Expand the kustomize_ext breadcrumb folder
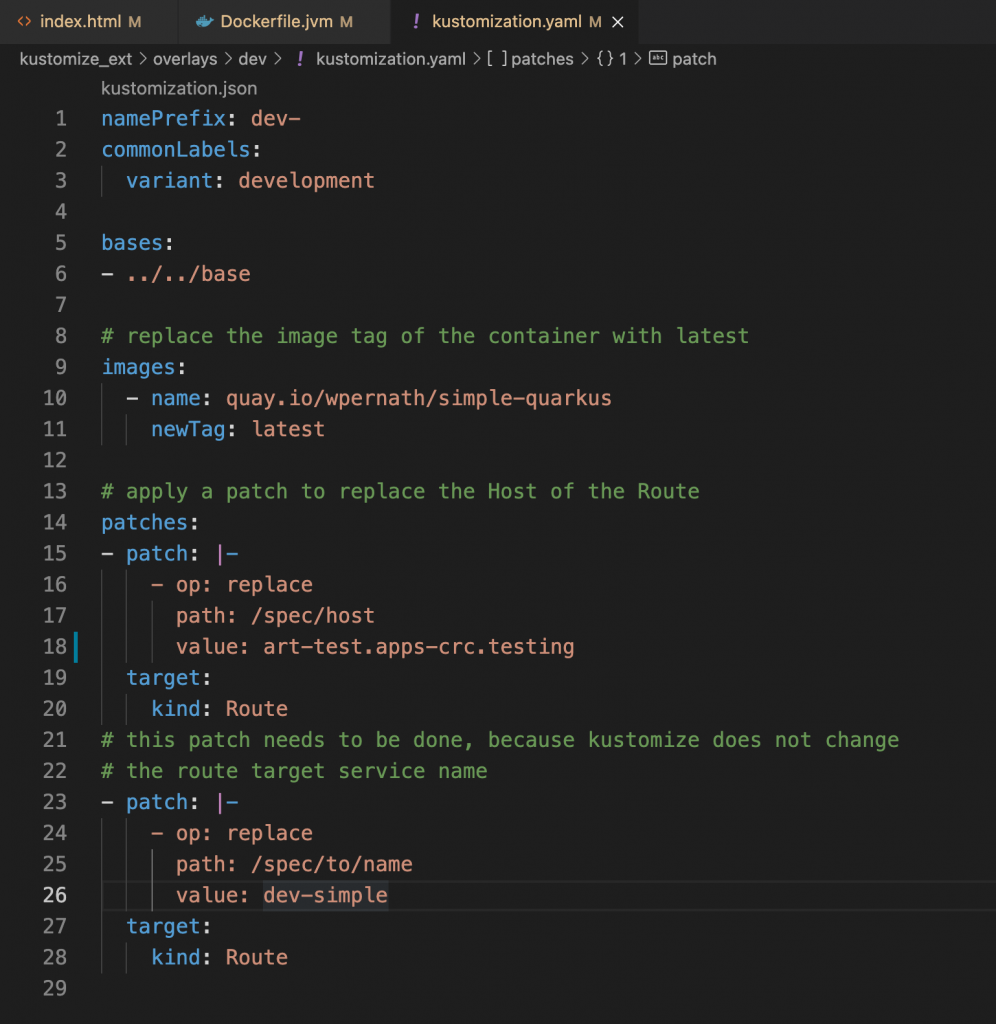Viewport: 996px width, 1024px height. pos(74,59)
